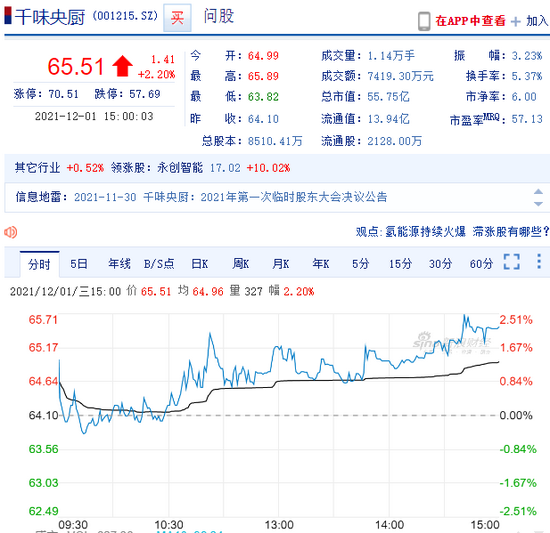Switch to the 5分 chart tab
550x533 pixels.
click(361, 264)
